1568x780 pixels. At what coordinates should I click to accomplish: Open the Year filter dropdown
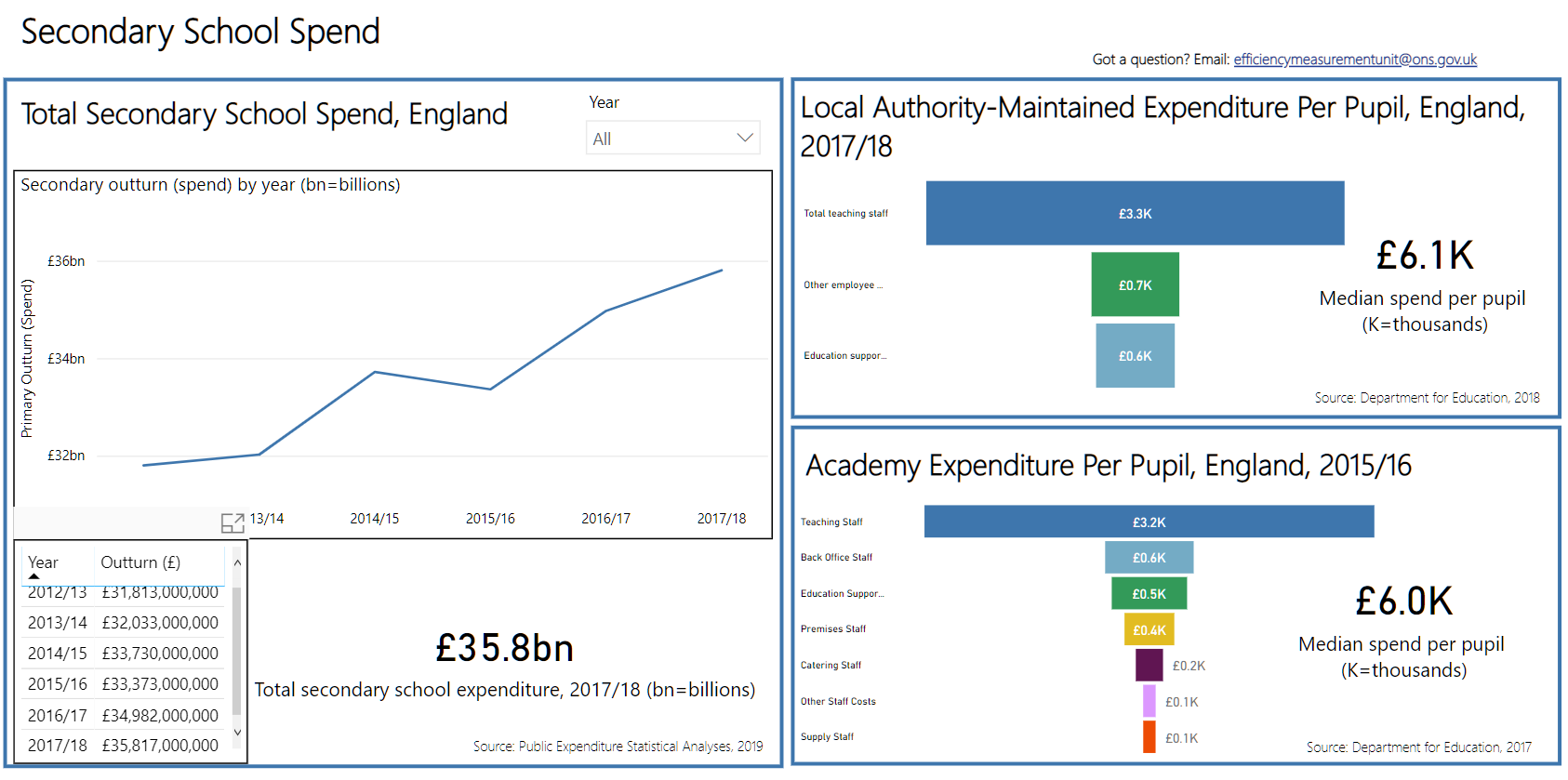(x=672, y=138)
